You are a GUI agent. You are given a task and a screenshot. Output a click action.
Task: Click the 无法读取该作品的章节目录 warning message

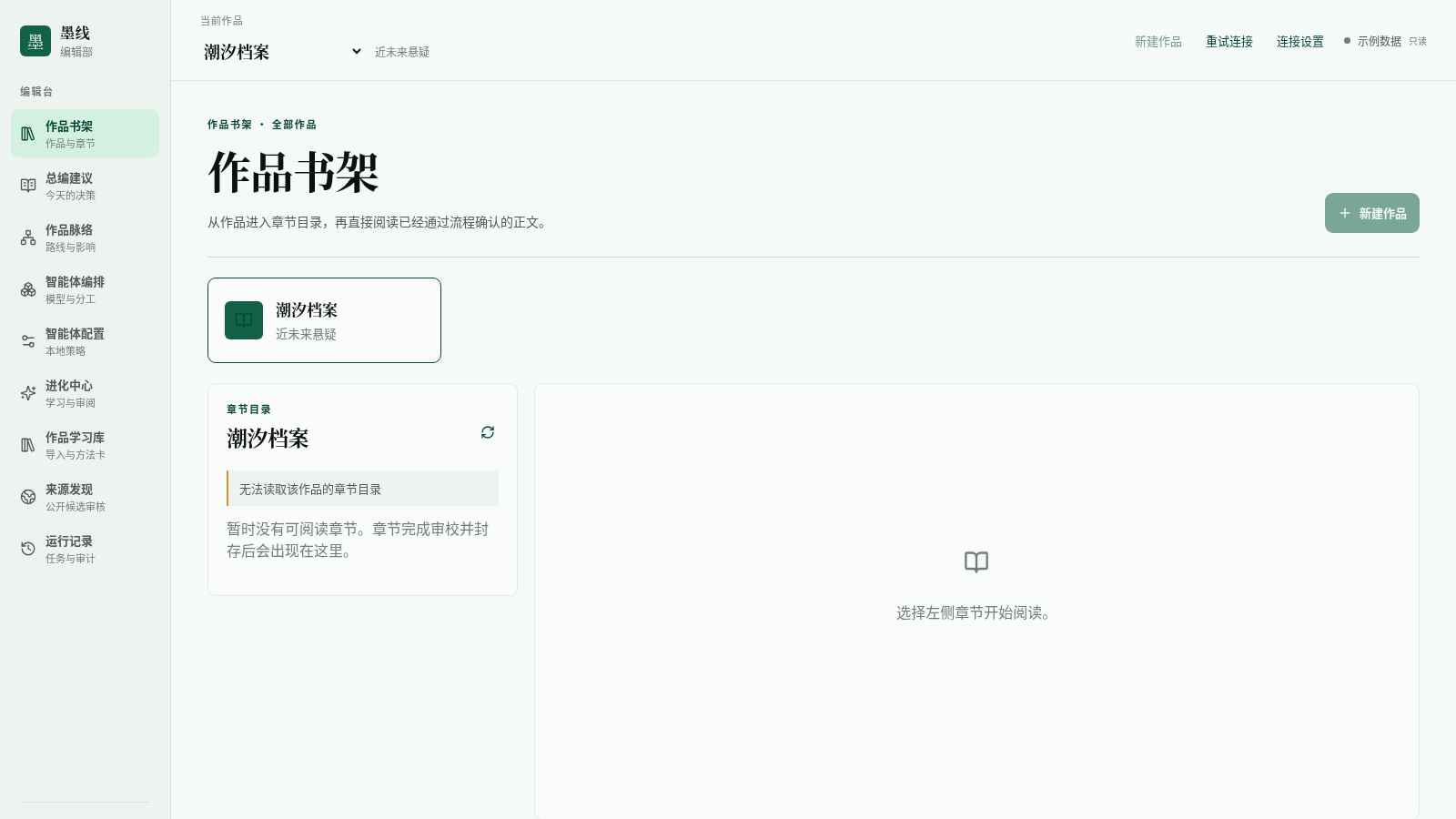362,489
